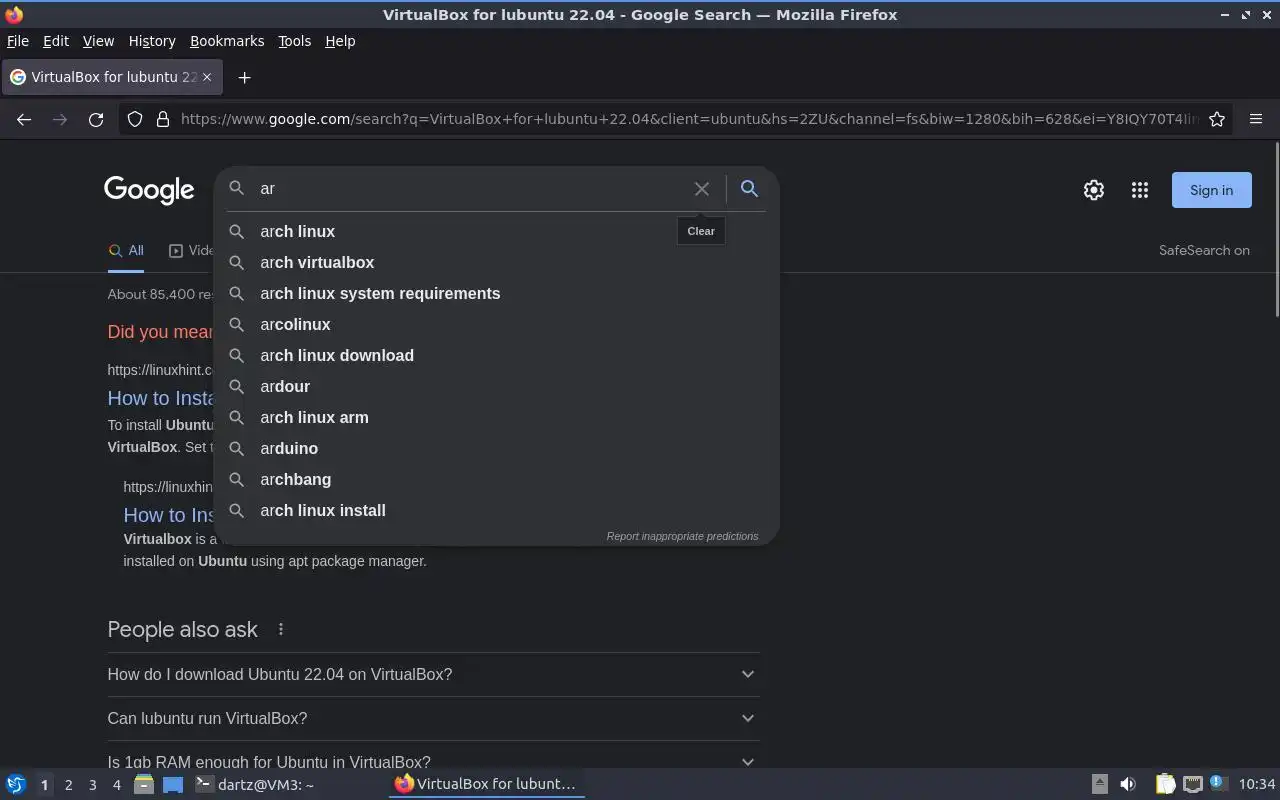Open the network tray icon
This screenshot has width=1280, height=800.
[1192, 784]
